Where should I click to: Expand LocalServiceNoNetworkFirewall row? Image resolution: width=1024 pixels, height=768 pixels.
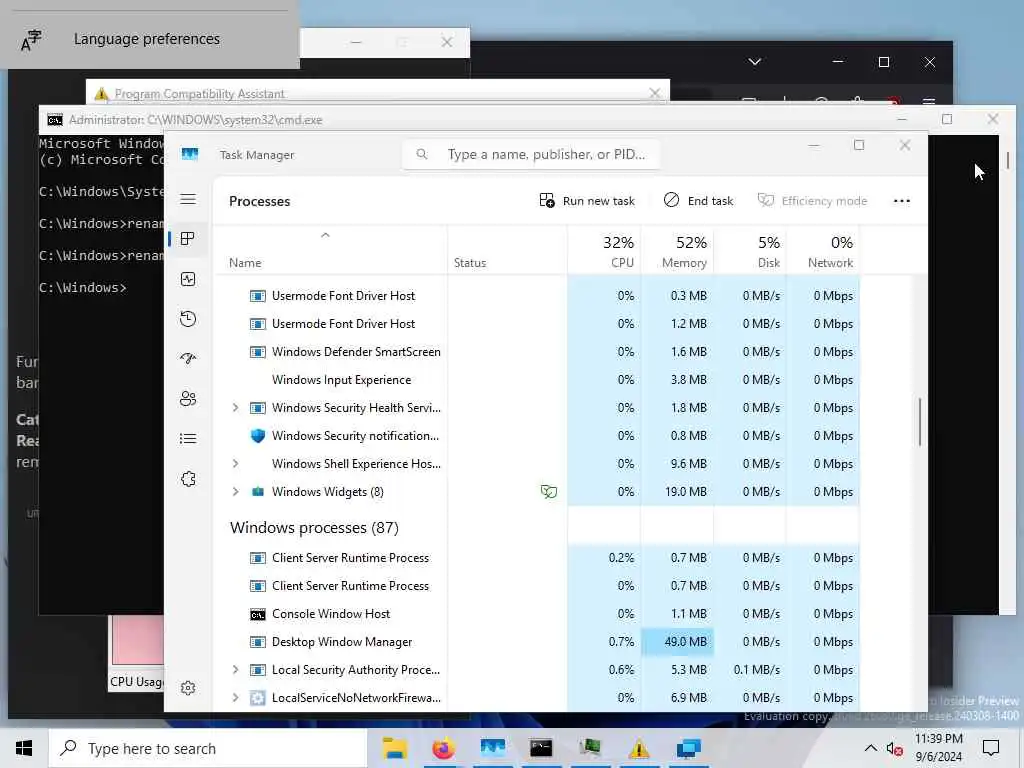coord(235,697)
